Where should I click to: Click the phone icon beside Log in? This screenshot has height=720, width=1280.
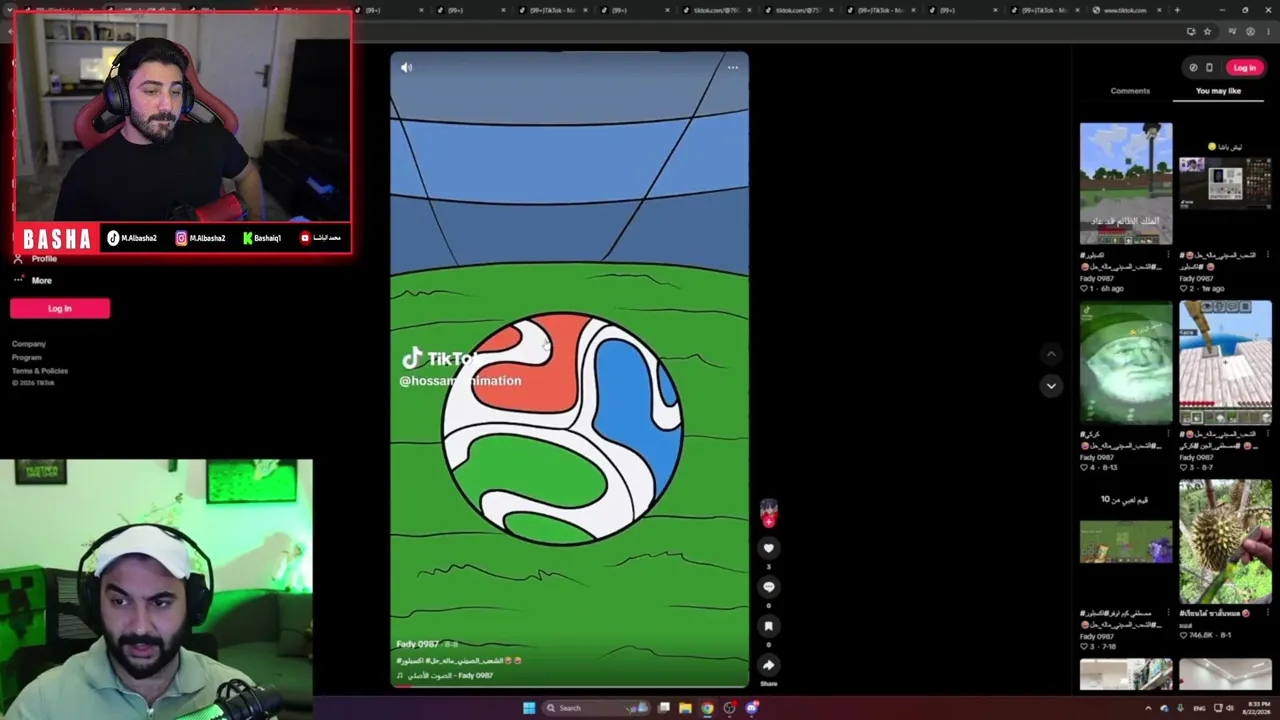[1209, 68]
